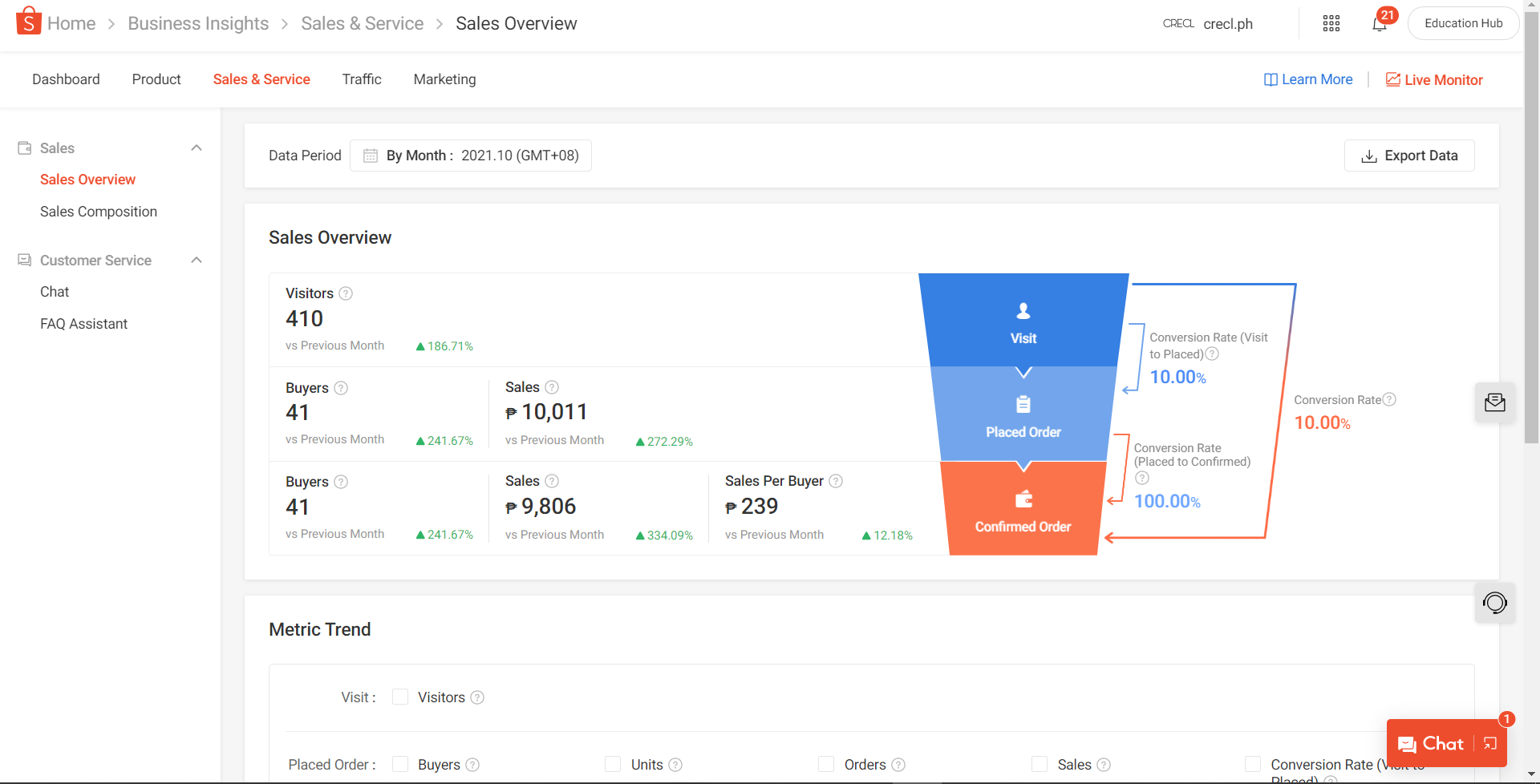Click the Confirmed Order wallet icon
This screenshot has width=1540, height=784.
pos(1023,499)
